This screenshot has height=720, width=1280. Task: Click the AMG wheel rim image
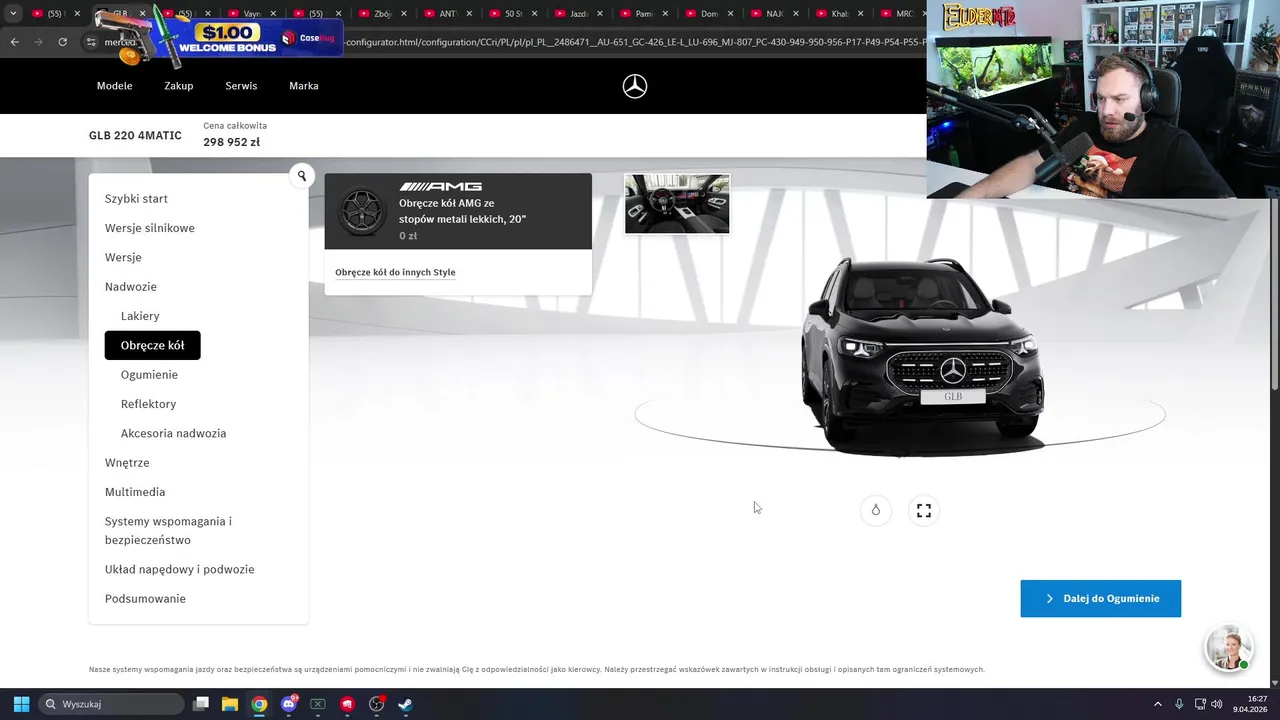pyautogui.click(x=362, y=212)
